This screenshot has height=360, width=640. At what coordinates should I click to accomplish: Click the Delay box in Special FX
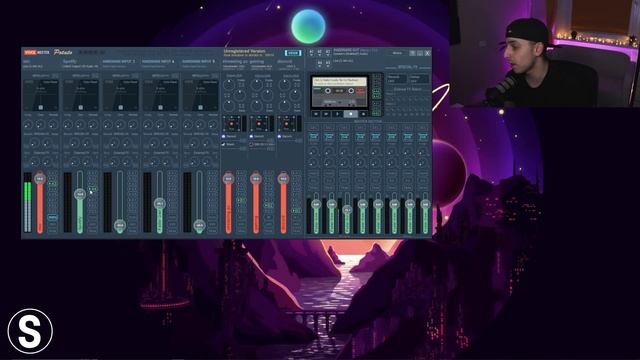pyautogui.click(x=418, y=79)
